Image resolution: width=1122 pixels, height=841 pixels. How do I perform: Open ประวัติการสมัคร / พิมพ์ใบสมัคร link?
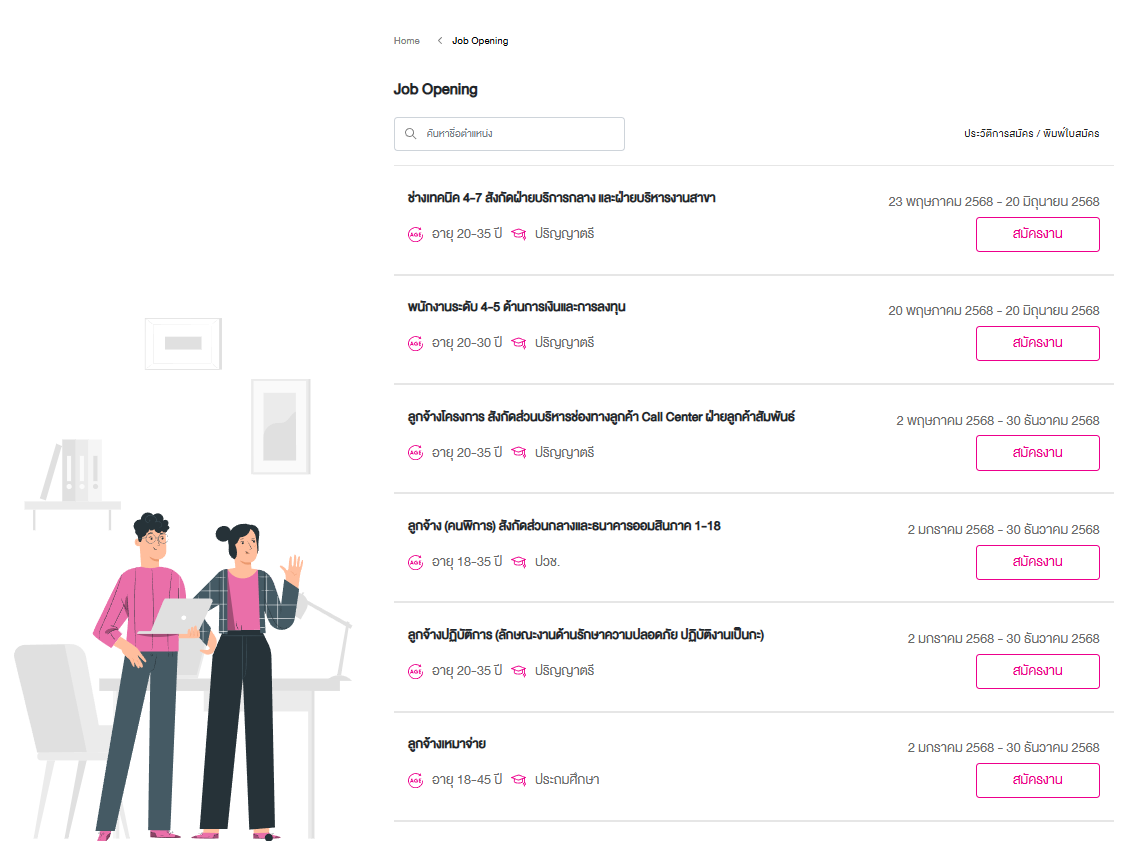click(1031, 133)
